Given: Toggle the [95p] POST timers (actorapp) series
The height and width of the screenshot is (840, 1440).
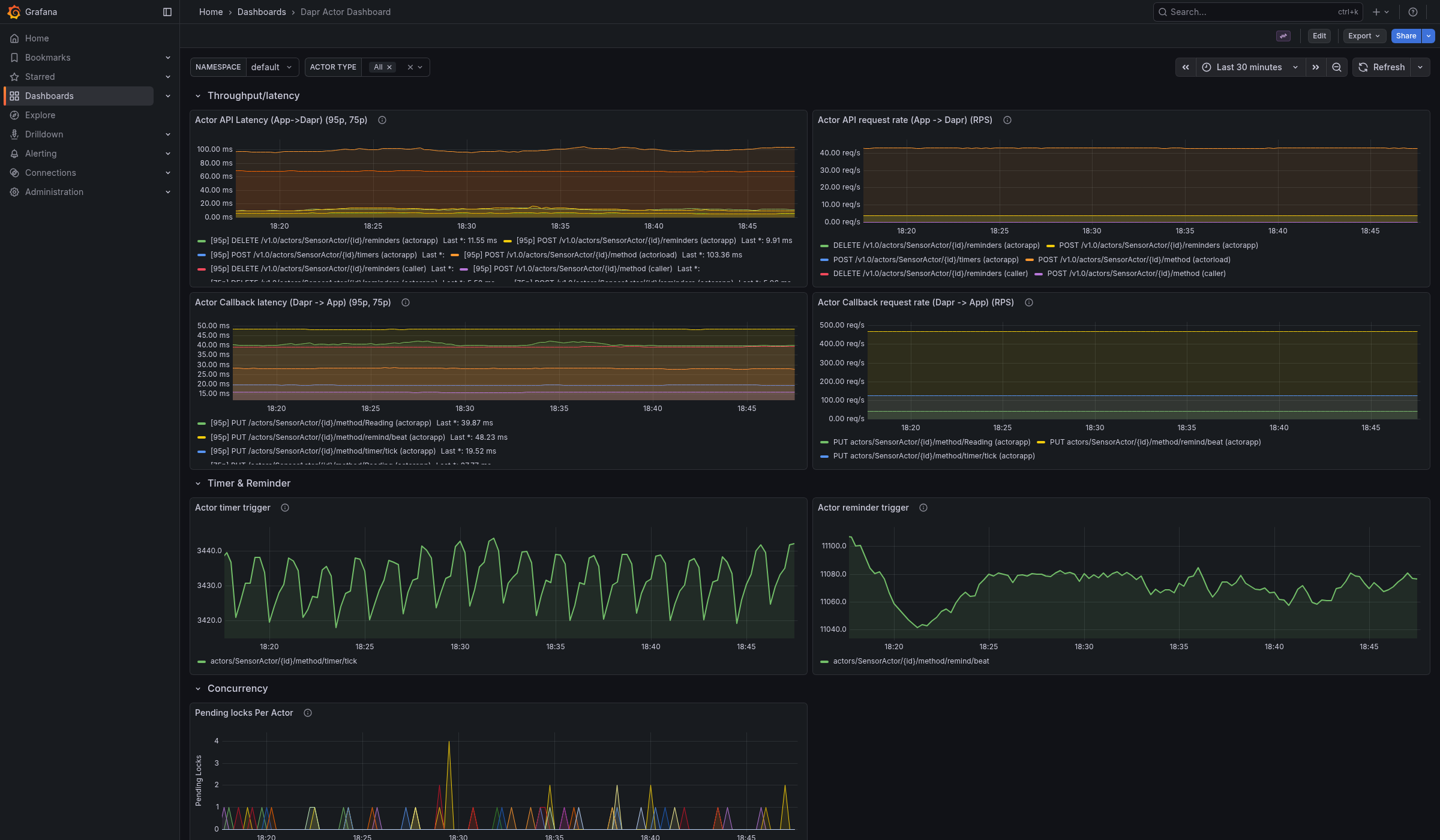Looking at the screenshot, I should coord(313,255).
